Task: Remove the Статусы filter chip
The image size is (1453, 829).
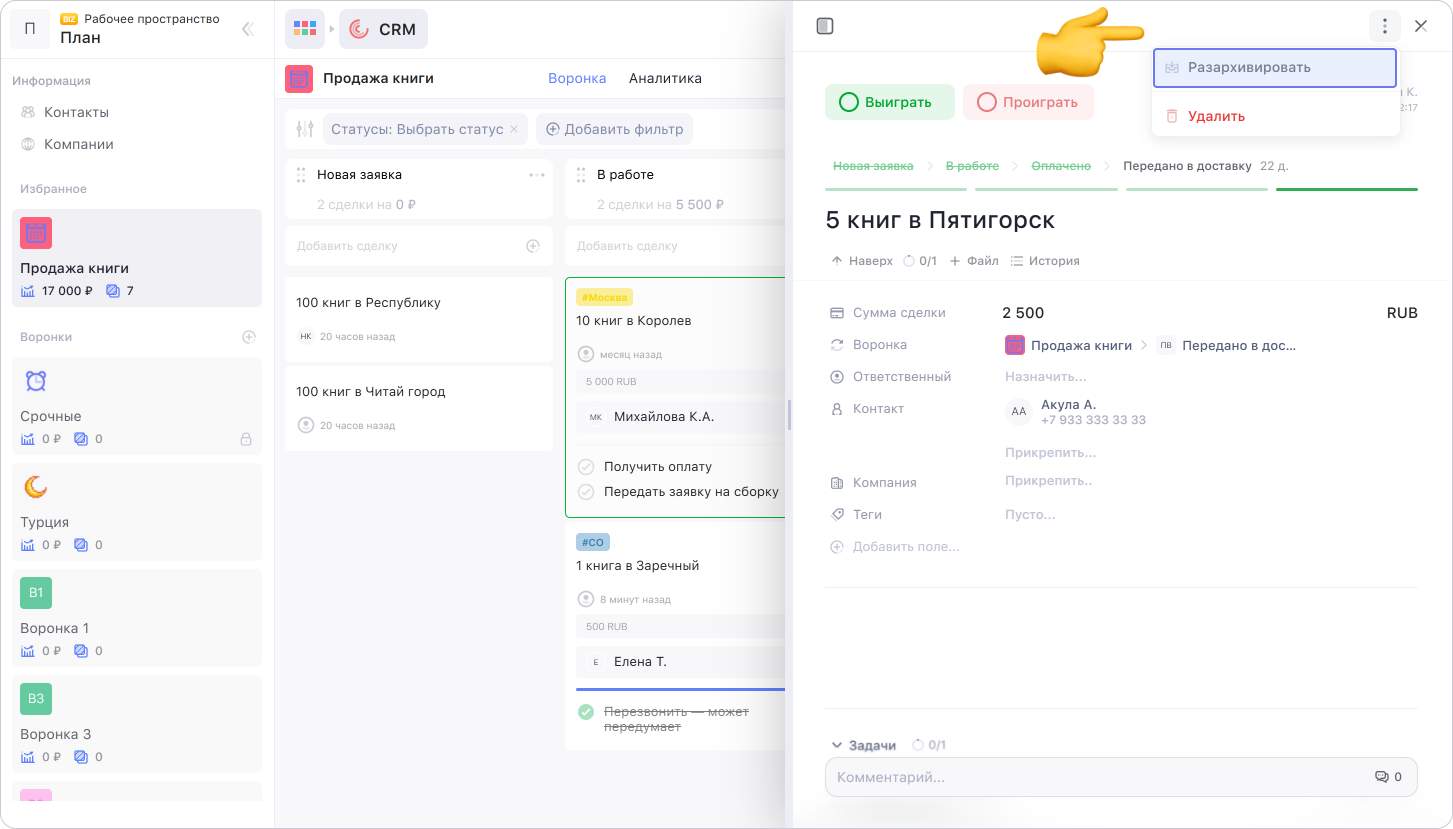Action: [514, 129]
